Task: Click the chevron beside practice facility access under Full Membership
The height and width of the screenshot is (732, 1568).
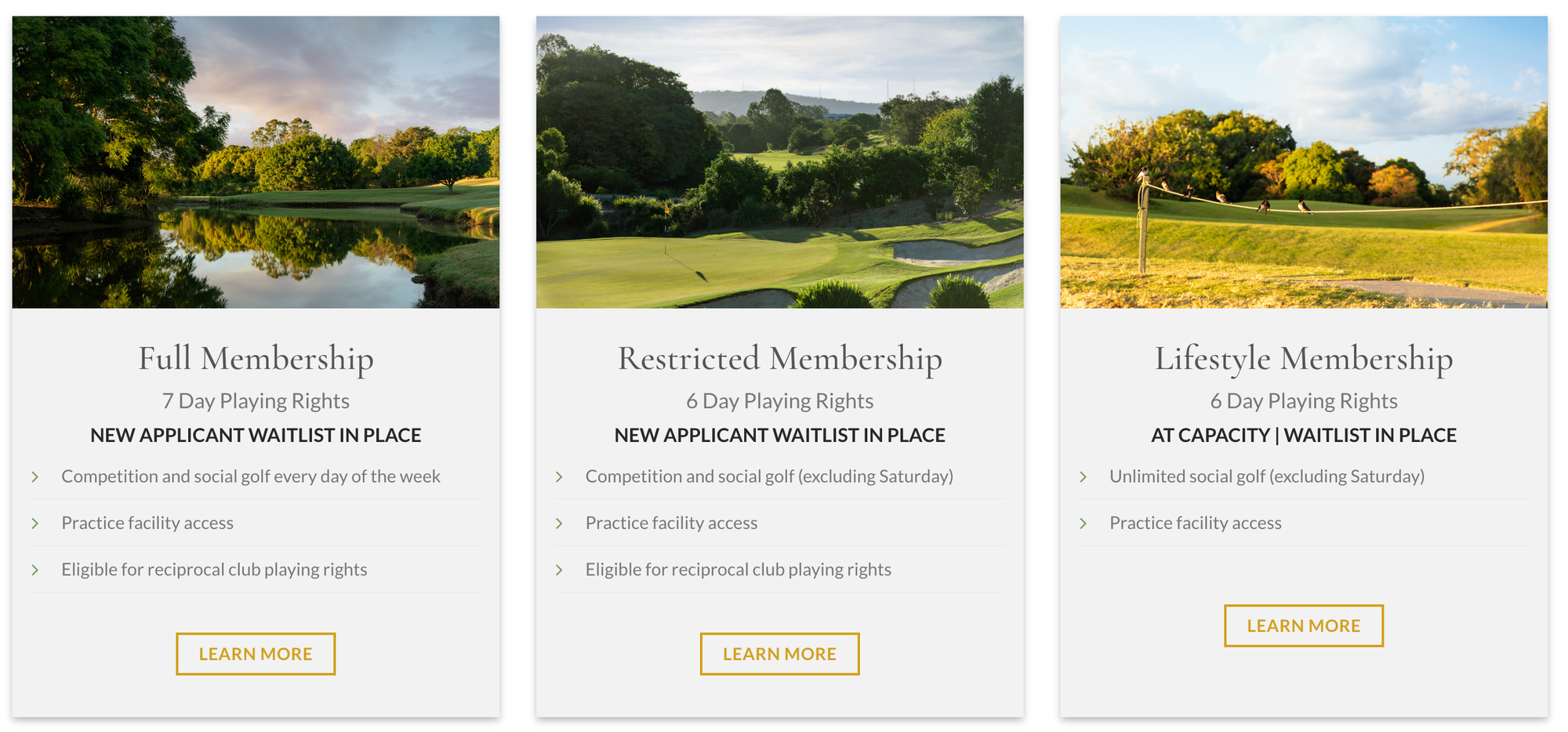Action: [36, 523]
